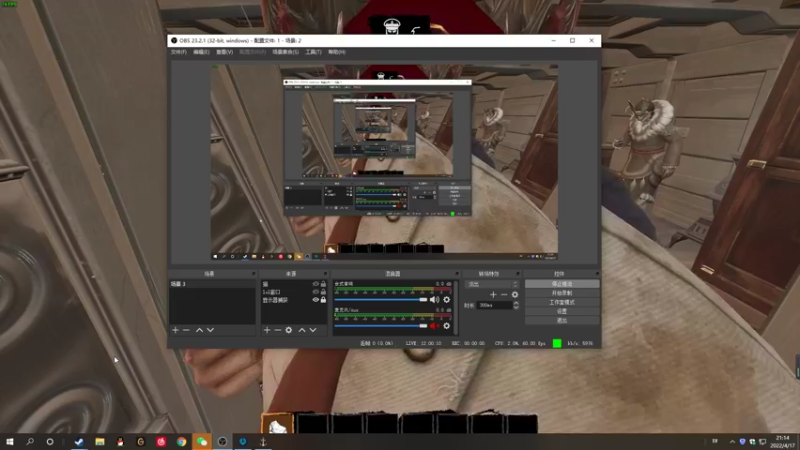Open transition properties gear icon

coord(515,294)
